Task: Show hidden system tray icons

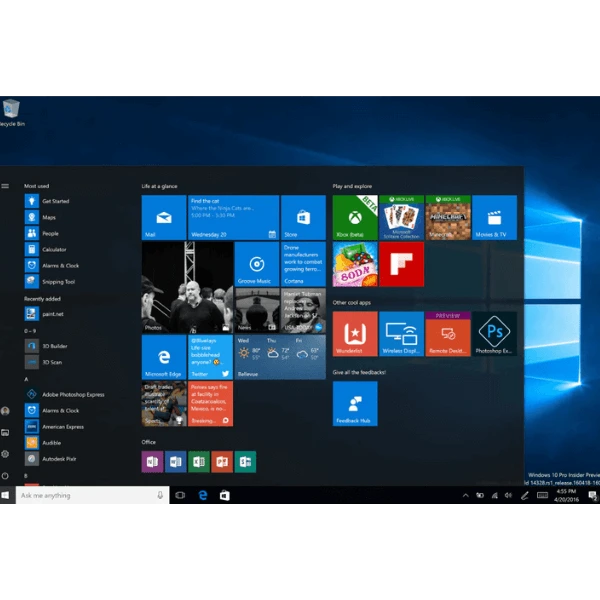Action: 465,496
